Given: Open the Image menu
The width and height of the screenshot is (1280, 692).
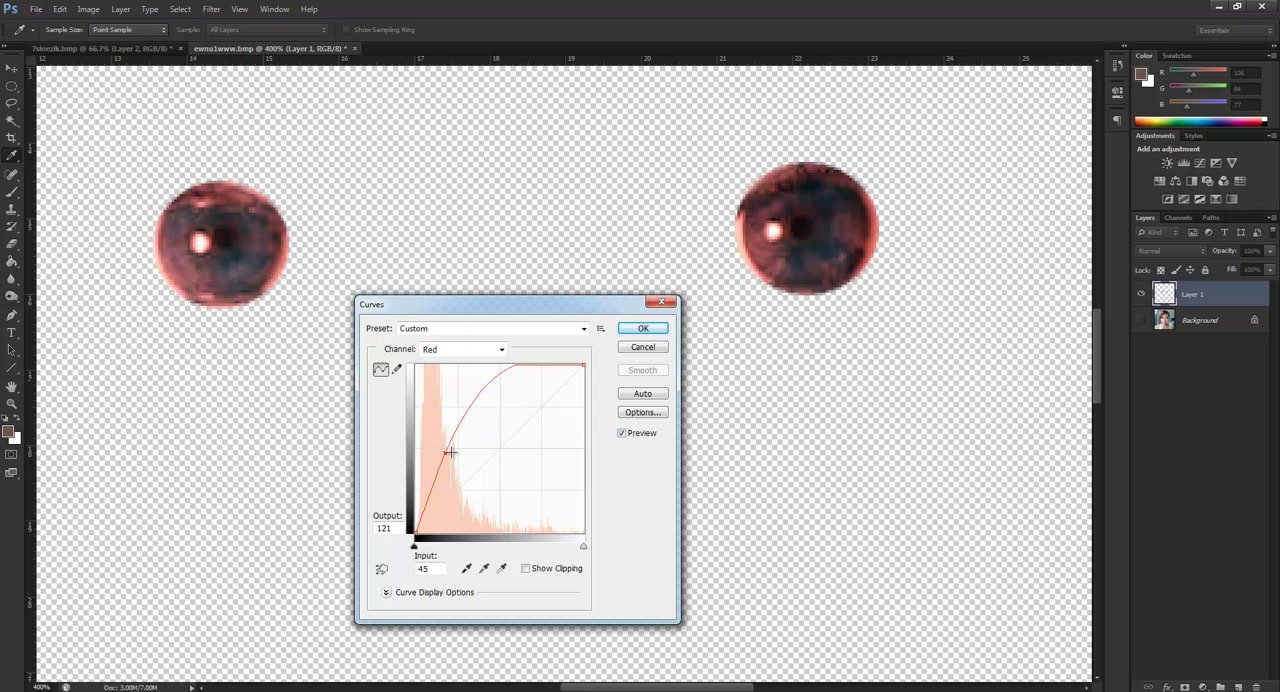Looking at the screenshot, I should 88,9.
